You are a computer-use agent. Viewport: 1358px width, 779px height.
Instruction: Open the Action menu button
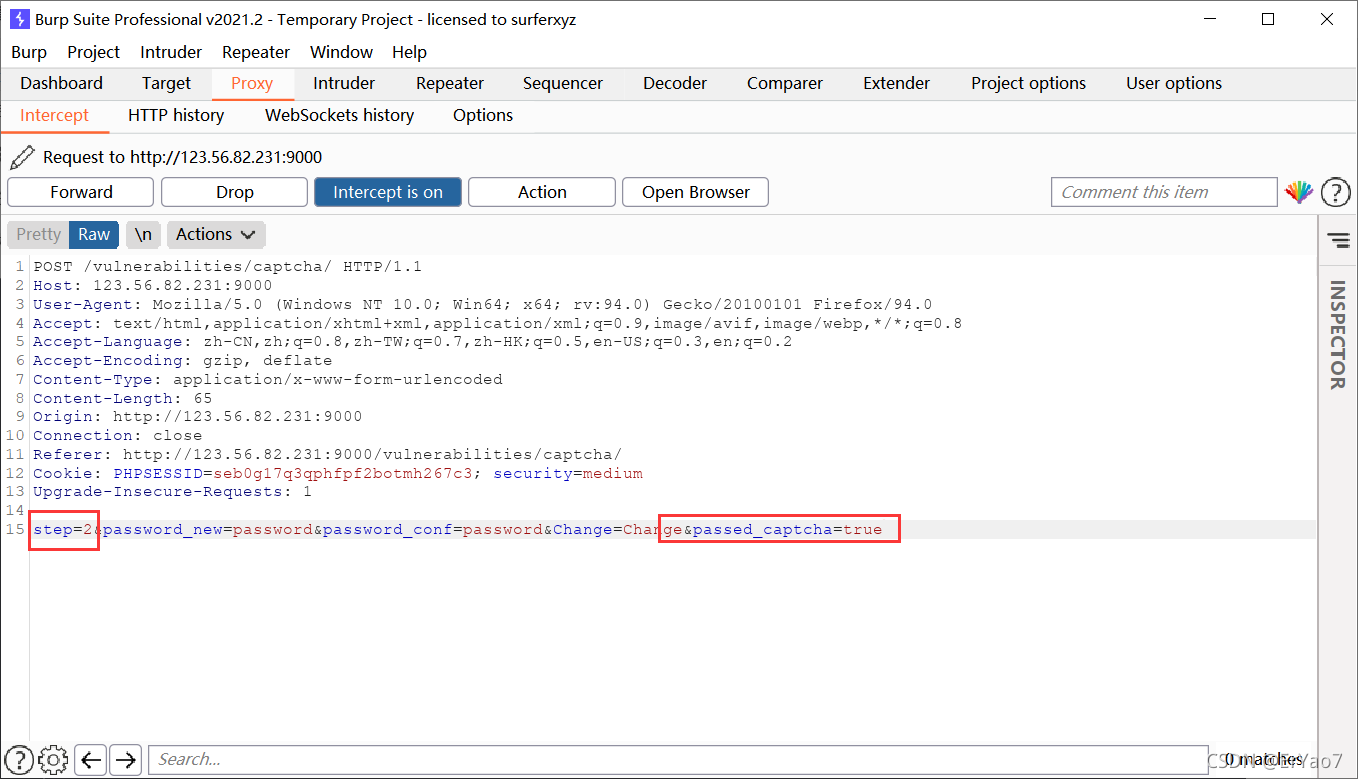tap(542, 192)
